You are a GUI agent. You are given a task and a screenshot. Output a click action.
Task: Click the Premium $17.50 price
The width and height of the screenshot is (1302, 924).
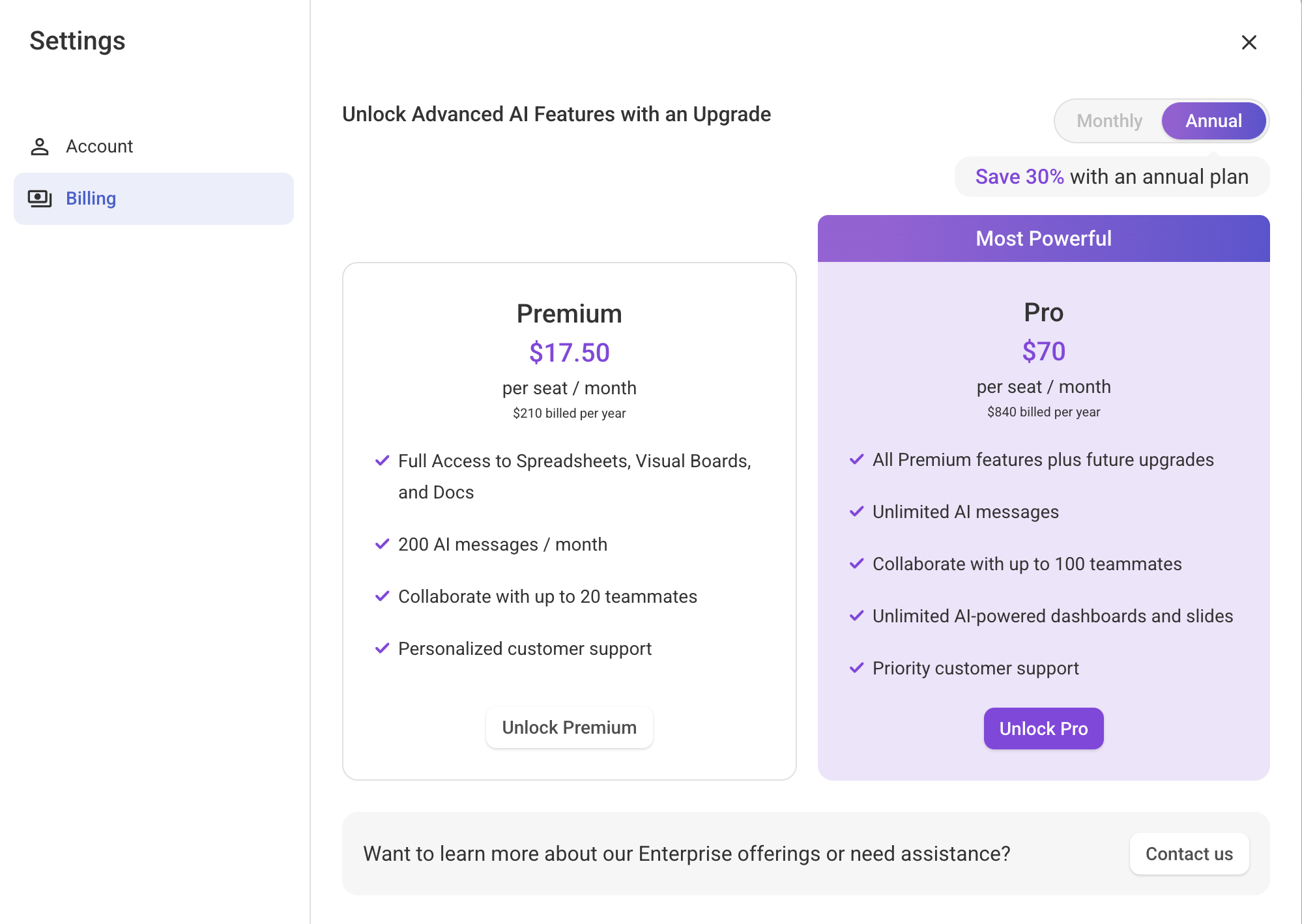coord(569,353)
